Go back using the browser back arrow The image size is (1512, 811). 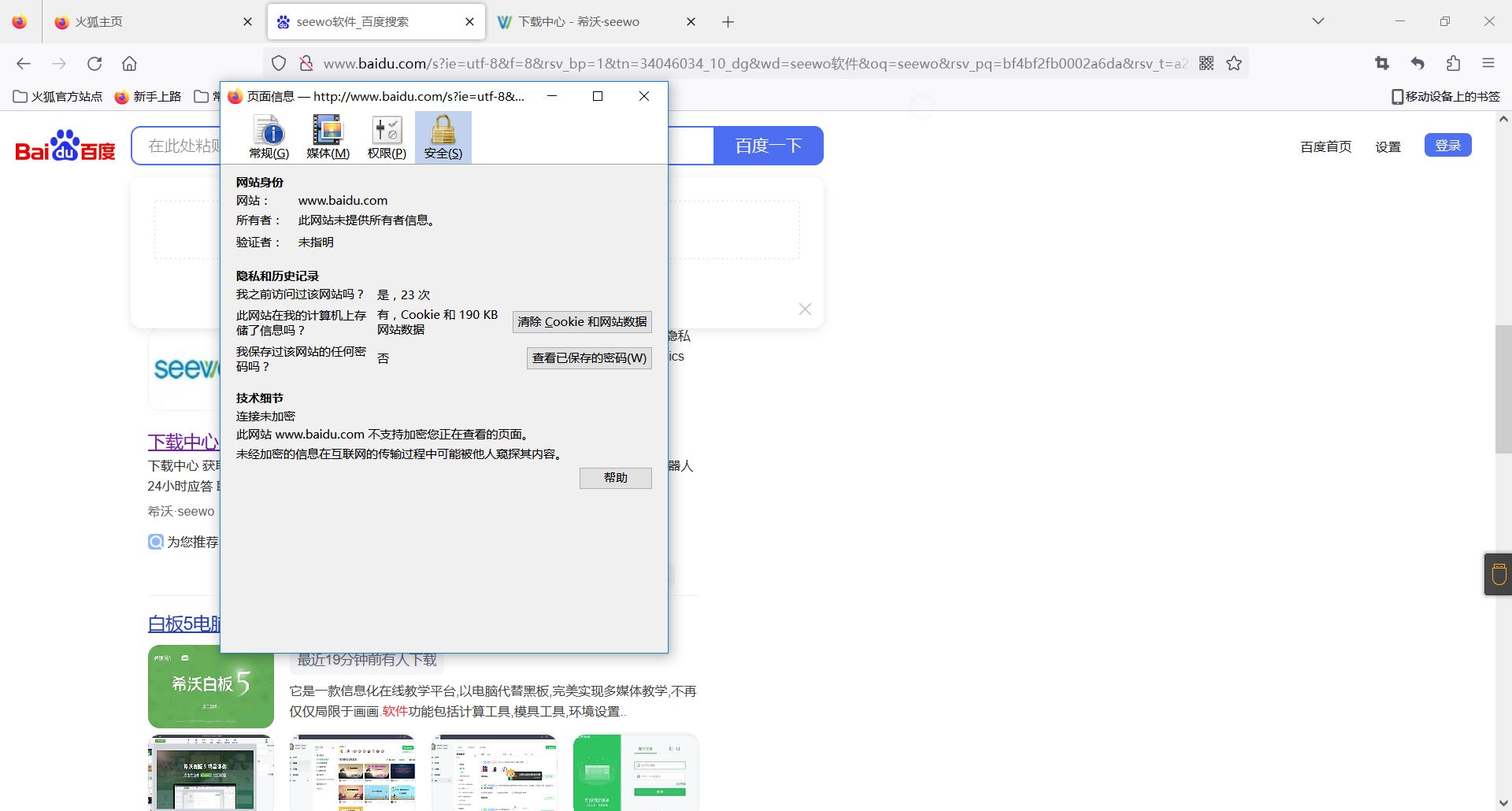pos(24,64)
